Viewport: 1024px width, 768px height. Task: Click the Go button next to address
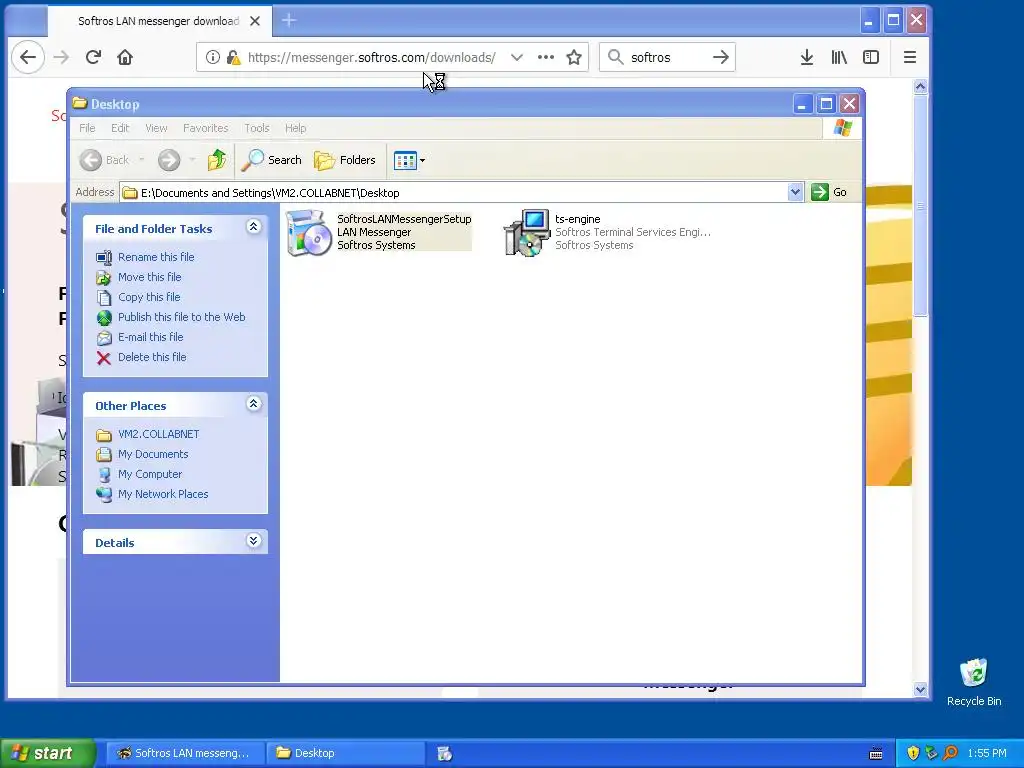pyautogui.click(x=829, y=192)
